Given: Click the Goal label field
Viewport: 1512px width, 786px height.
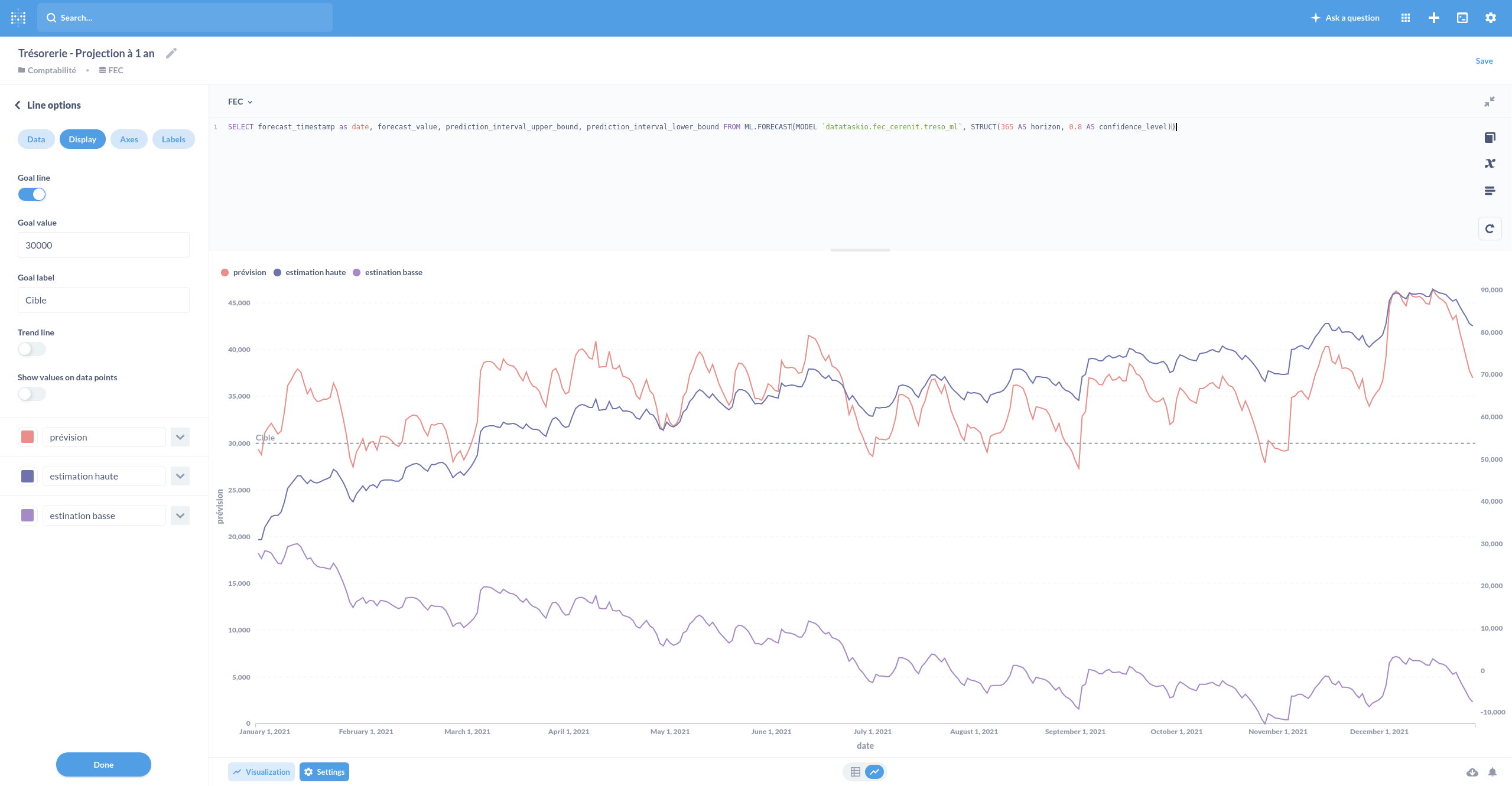Looking at the screenshot, I should [x=103, y=300].
